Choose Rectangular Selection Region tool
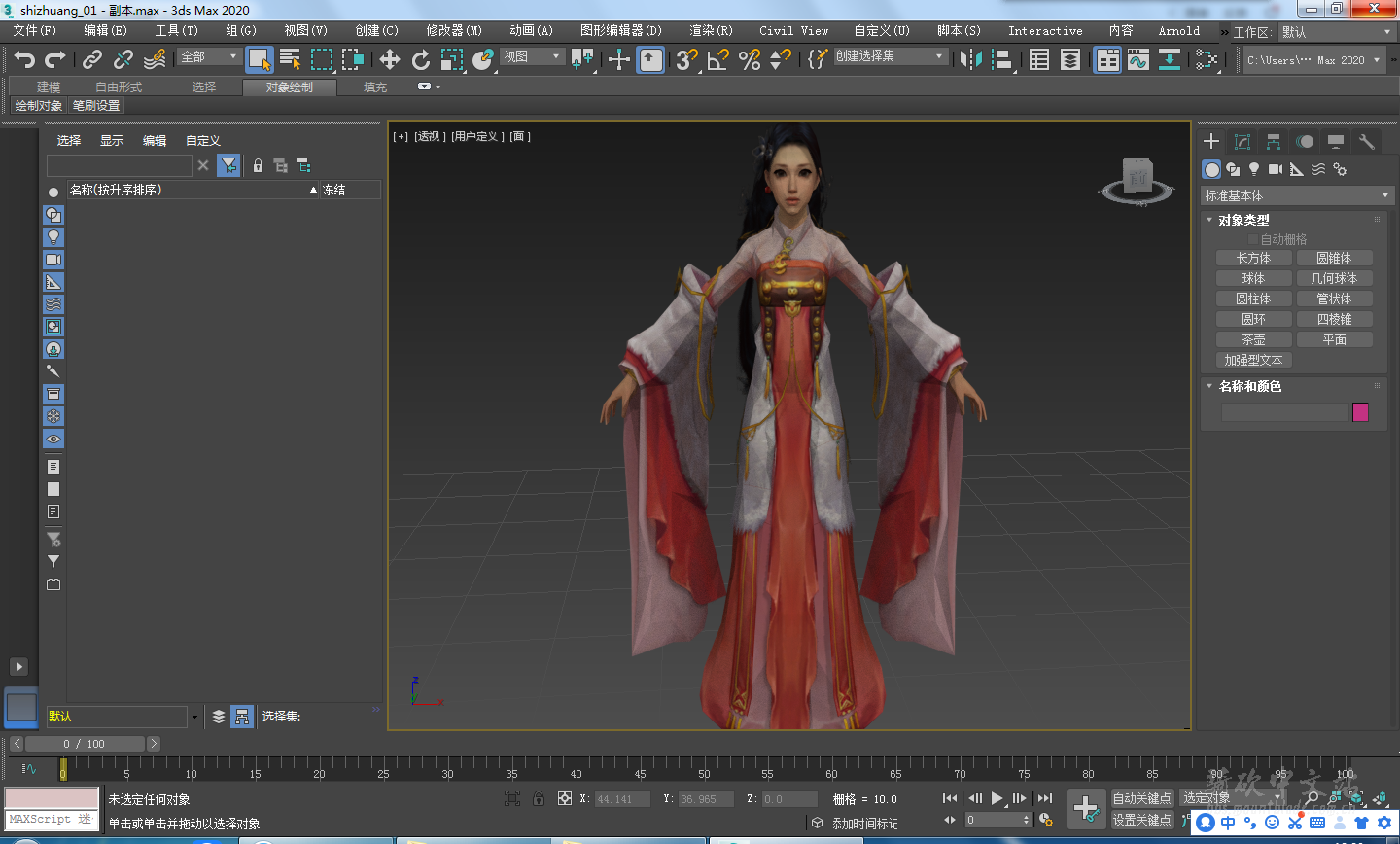The image size is (1400, 844). pyautogui.click(x=322, y=60)
